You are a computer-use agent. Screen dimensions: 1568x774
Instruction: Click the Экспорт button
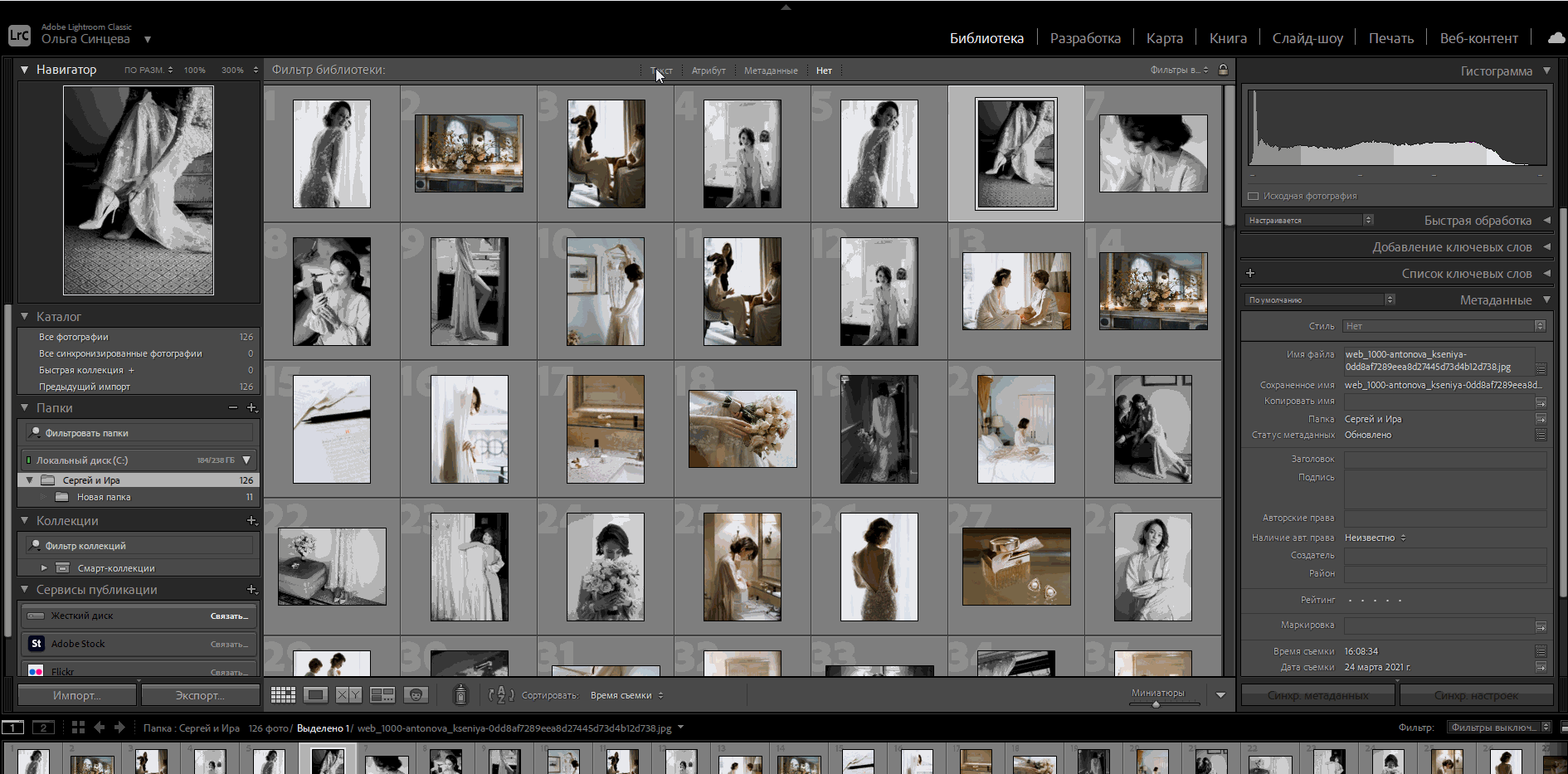[200, 694]
